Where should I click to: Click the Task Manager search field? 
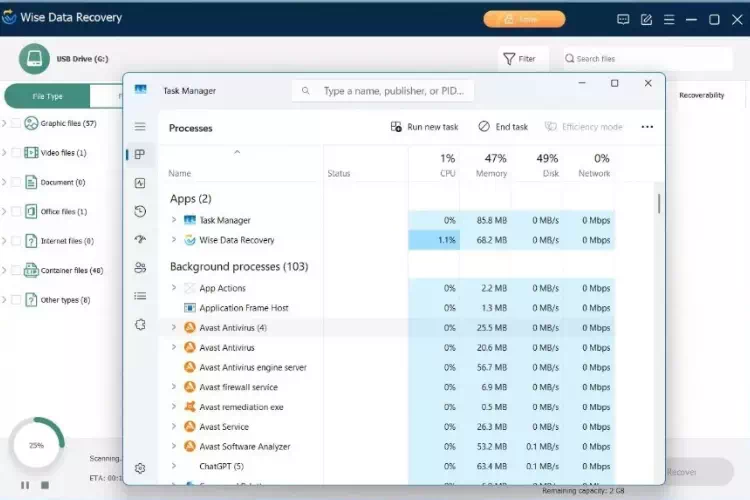[x=383, y=91]
